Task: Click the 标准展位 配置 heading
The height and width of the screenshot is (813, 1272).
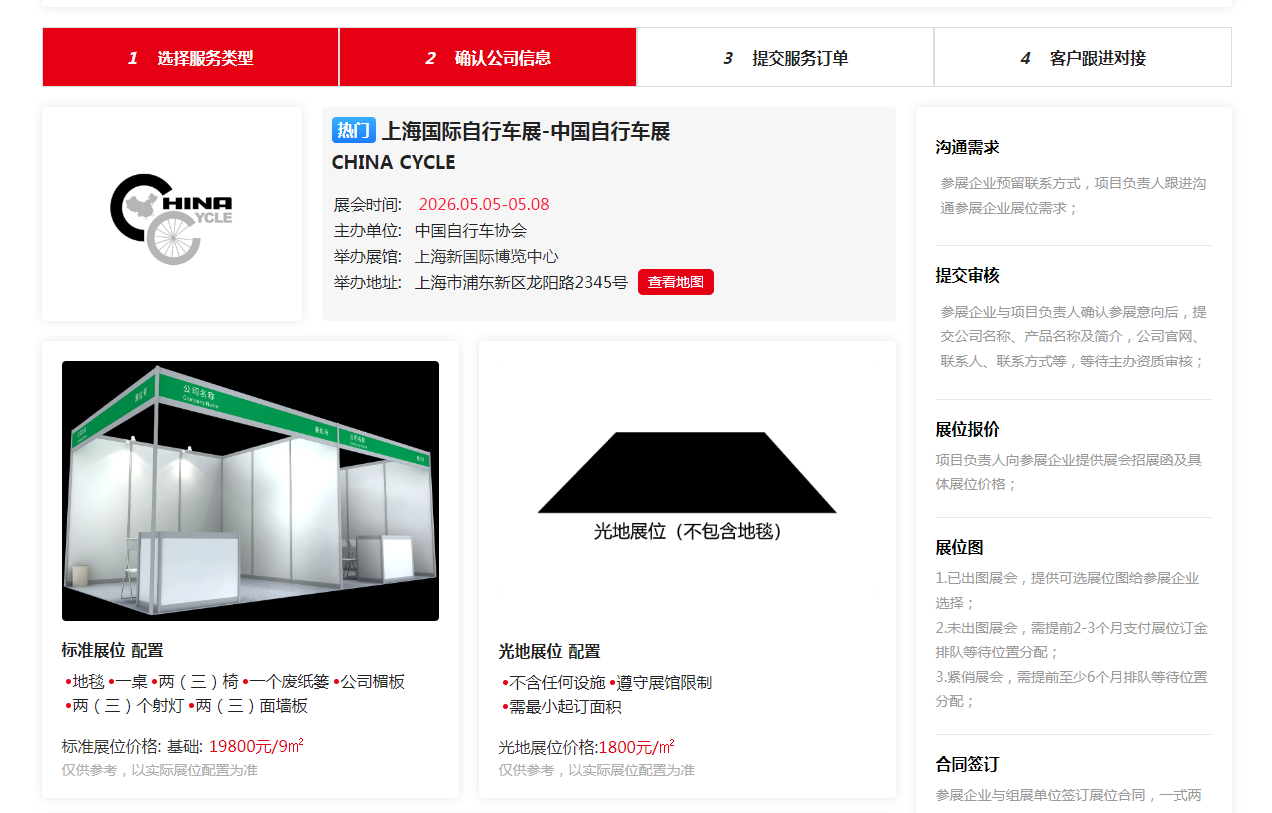Action: 112,650
